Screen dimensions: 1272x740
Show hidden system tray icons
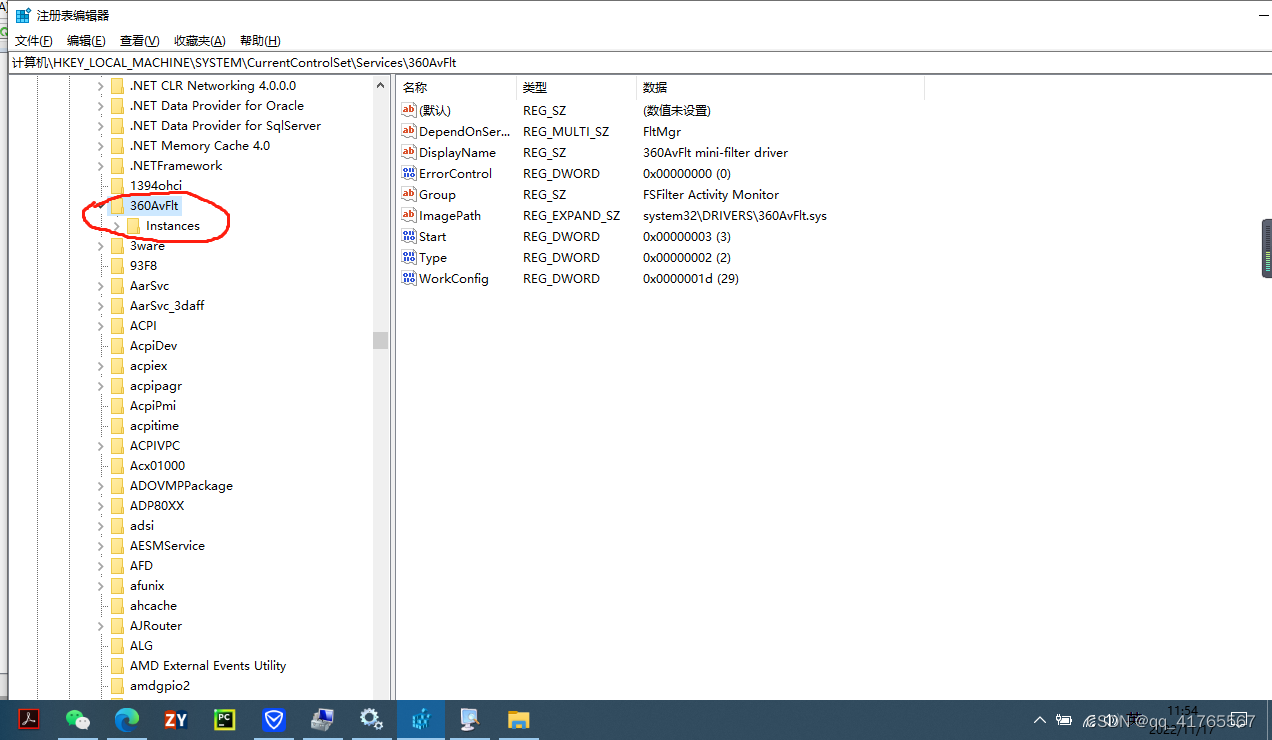coord(1040,720)
